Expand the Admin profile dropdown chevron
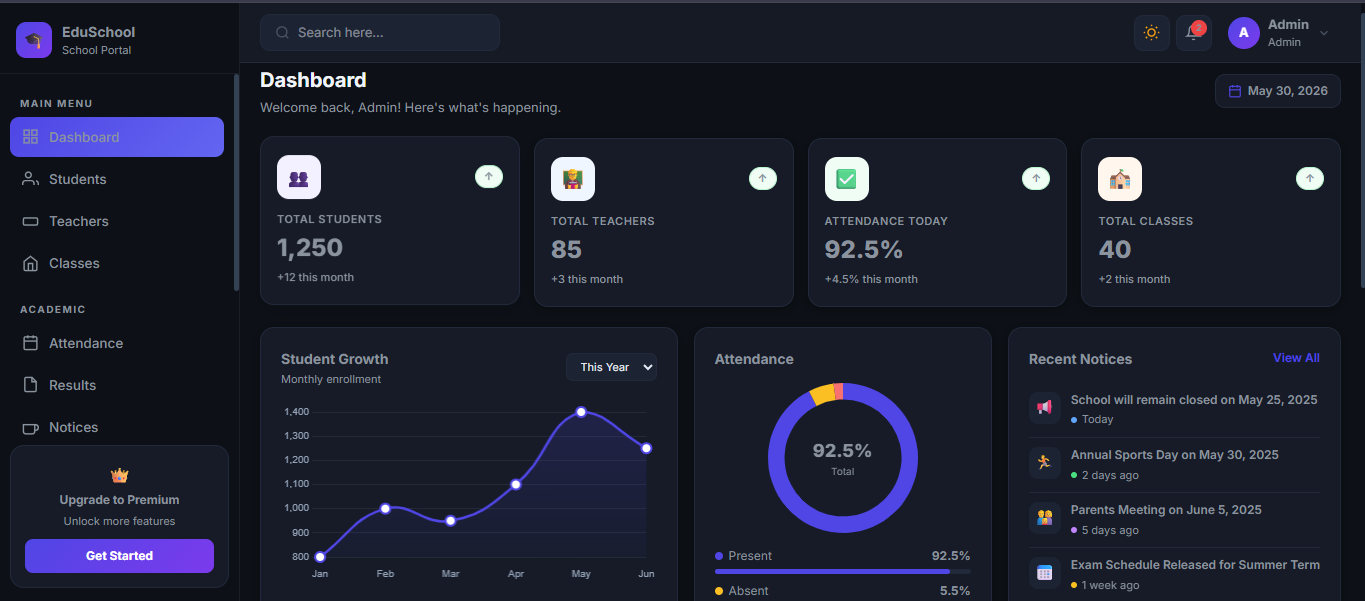The height and width of the screenshot is (601, 1365). pos(1324,33)
